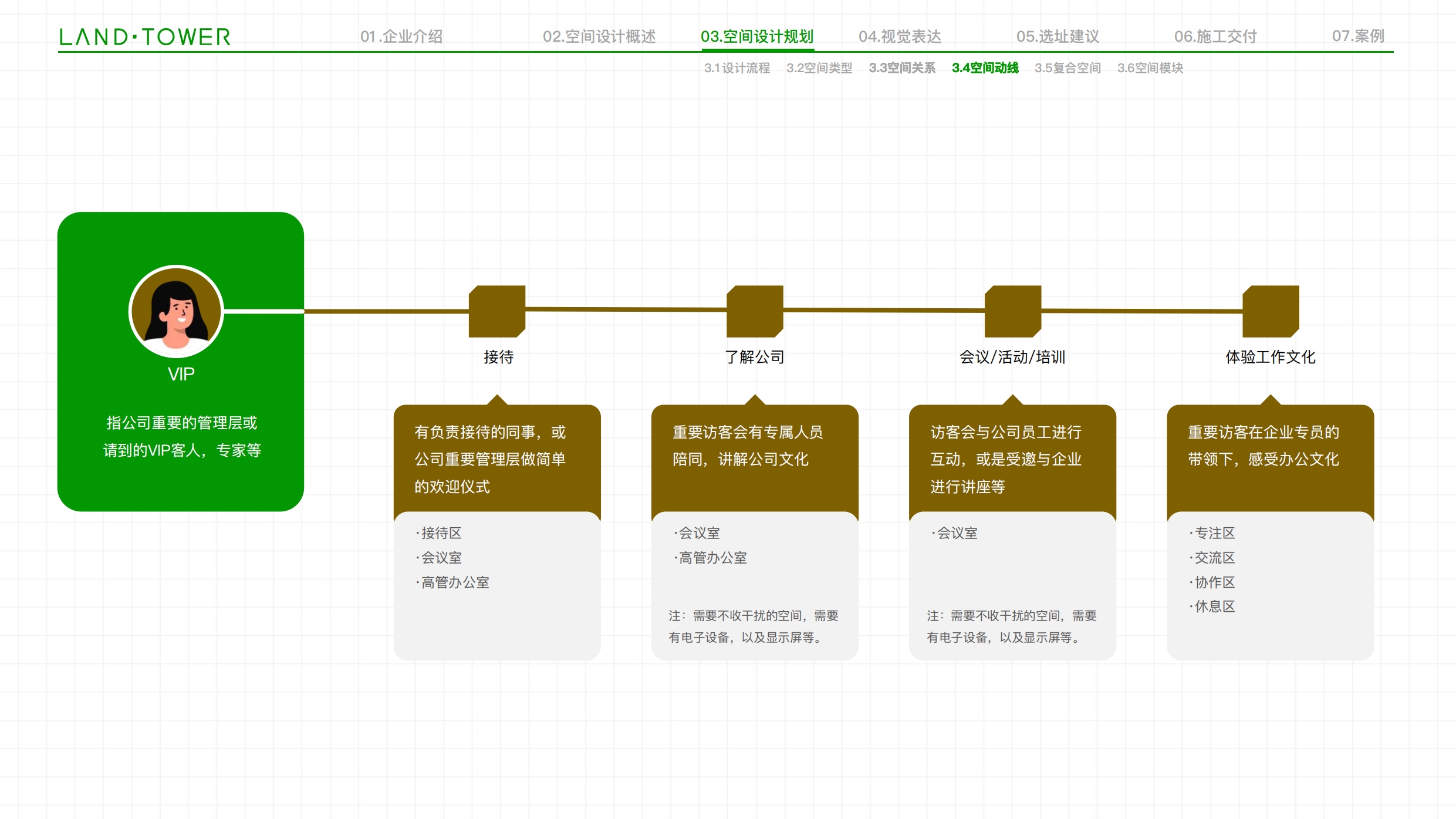The height and width of the screenshot is (819, 1456).
Task: Click the VIP description text 指公司重要的管理层或
Action: click(x=181, y=423)
